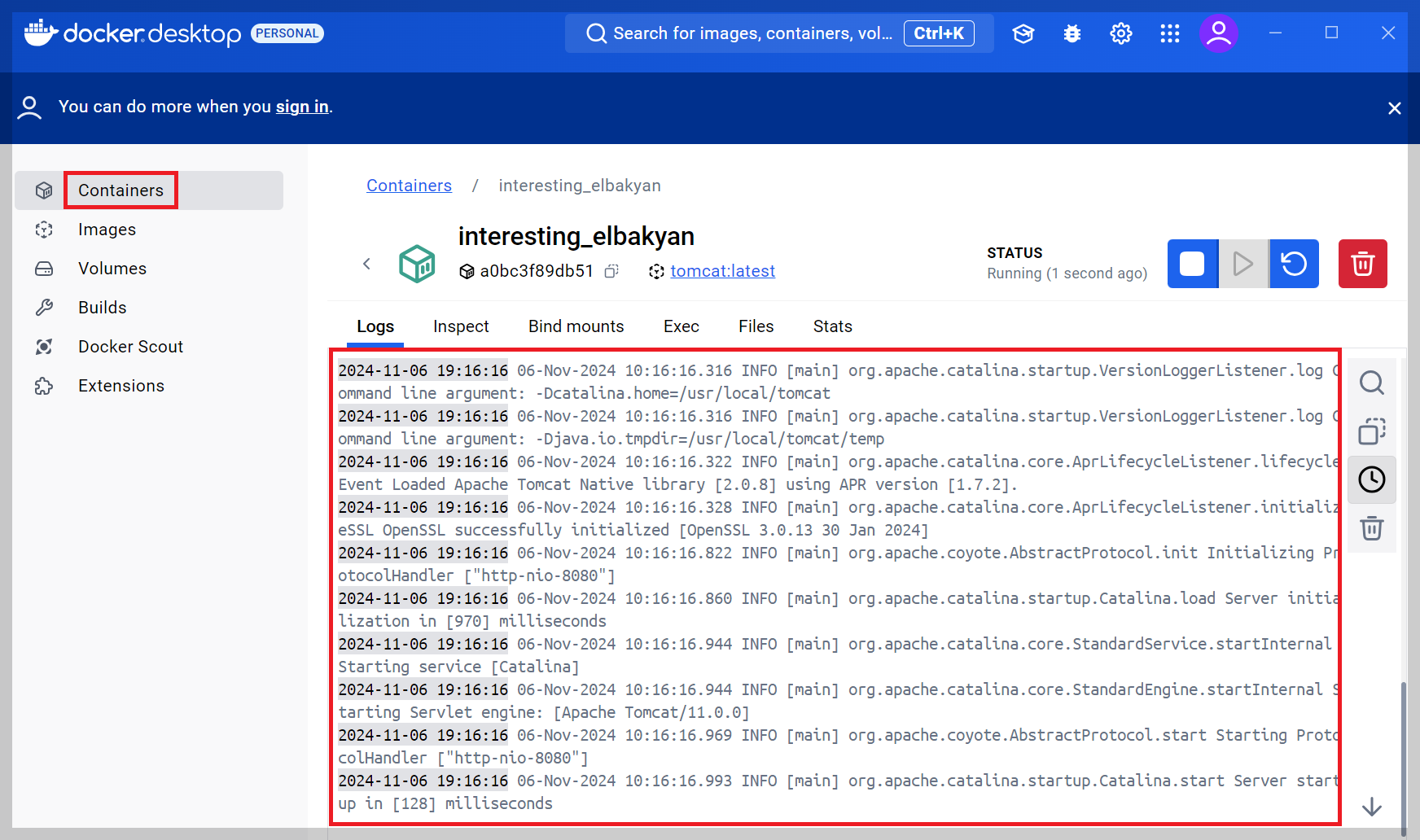
Task: Click the purple user account avatar
Action: coord(1219,33)
